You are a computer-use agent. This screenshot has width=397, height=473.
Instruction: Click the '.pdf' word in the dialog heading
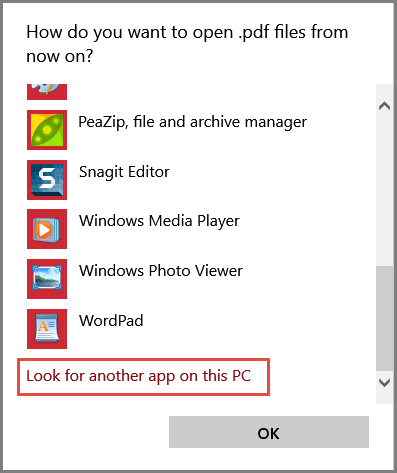click(x=253, y=33)
